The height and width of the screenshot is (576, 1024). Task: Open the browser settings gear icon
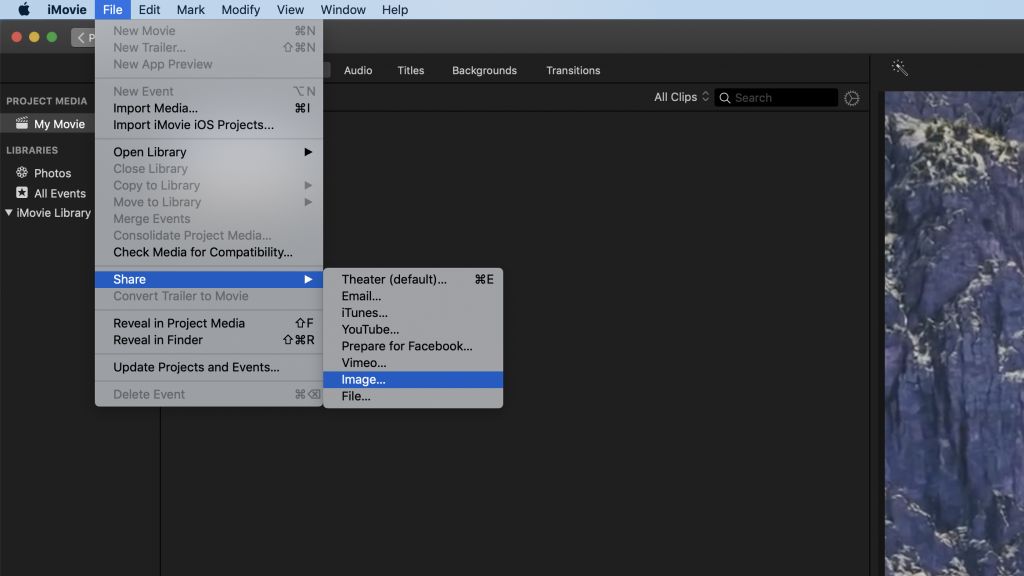(852, 98)
